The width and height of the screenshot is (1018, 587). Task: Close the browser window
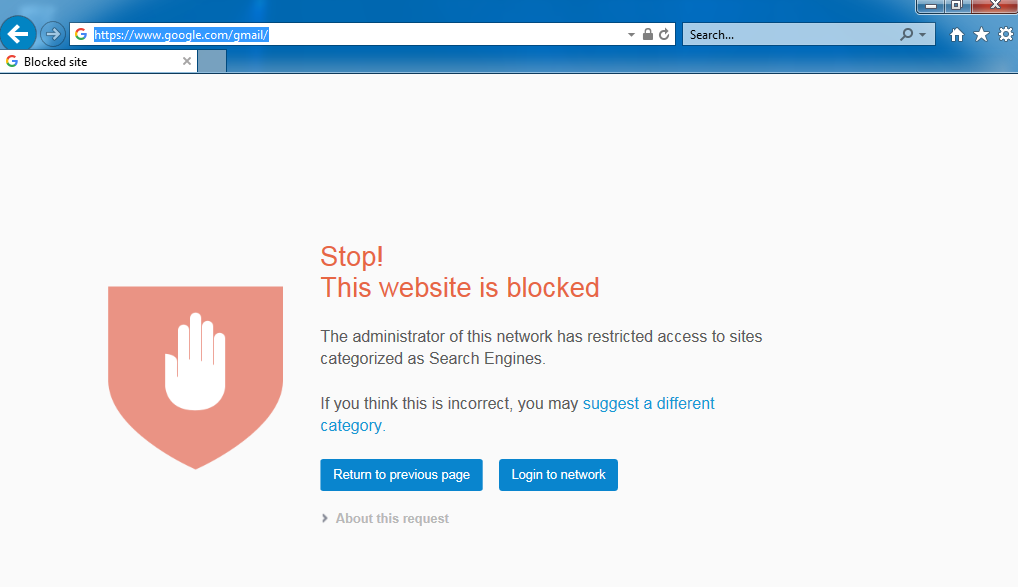point(995,6)
